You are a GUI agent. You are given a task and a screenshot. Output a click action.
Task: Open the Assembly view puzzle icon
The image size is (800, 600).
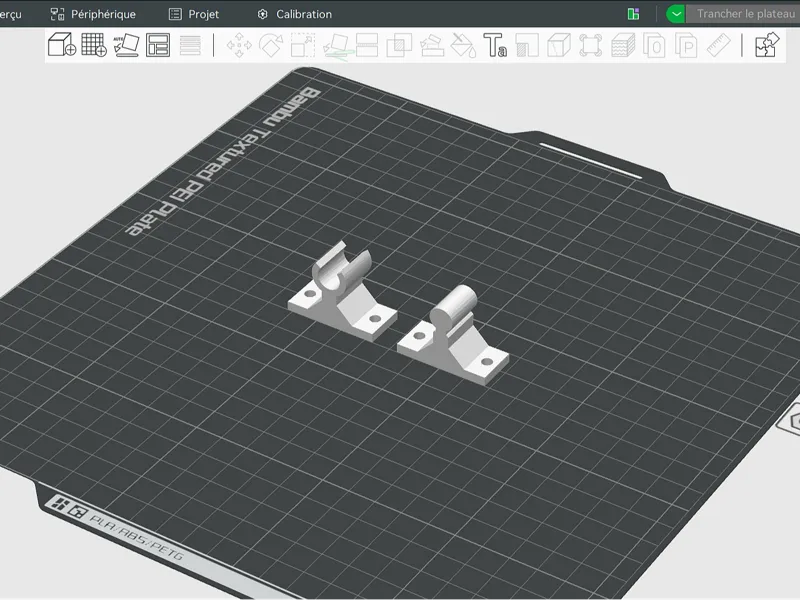[x=767, y=45]
